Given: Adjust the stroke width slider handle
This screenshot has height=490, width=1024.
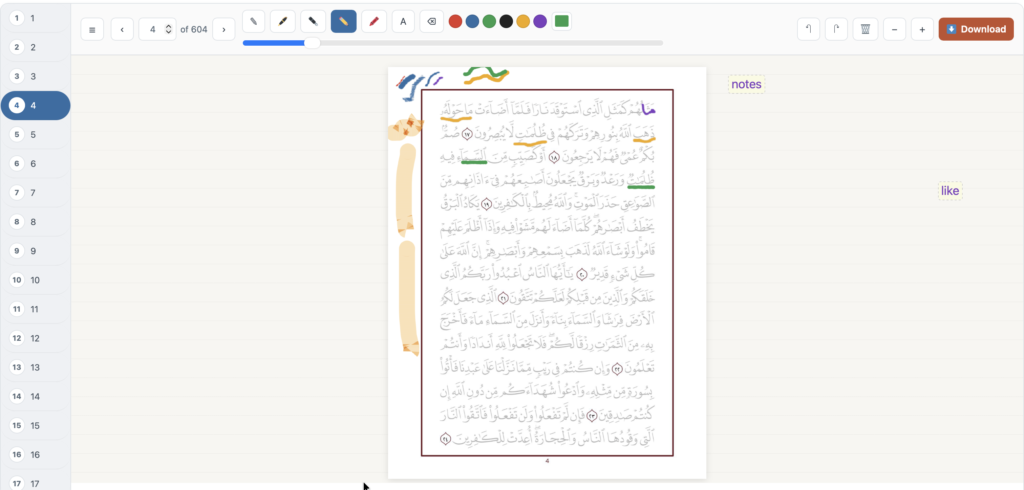Looking at the screenshot, I should pos(313,43).
